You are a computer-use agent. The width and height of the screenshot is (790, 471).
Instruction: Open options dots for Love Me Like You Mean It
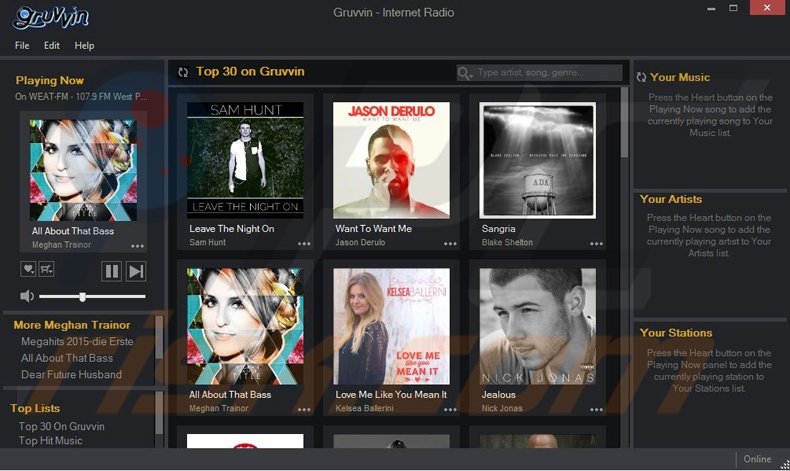click(x=450, y=410)
